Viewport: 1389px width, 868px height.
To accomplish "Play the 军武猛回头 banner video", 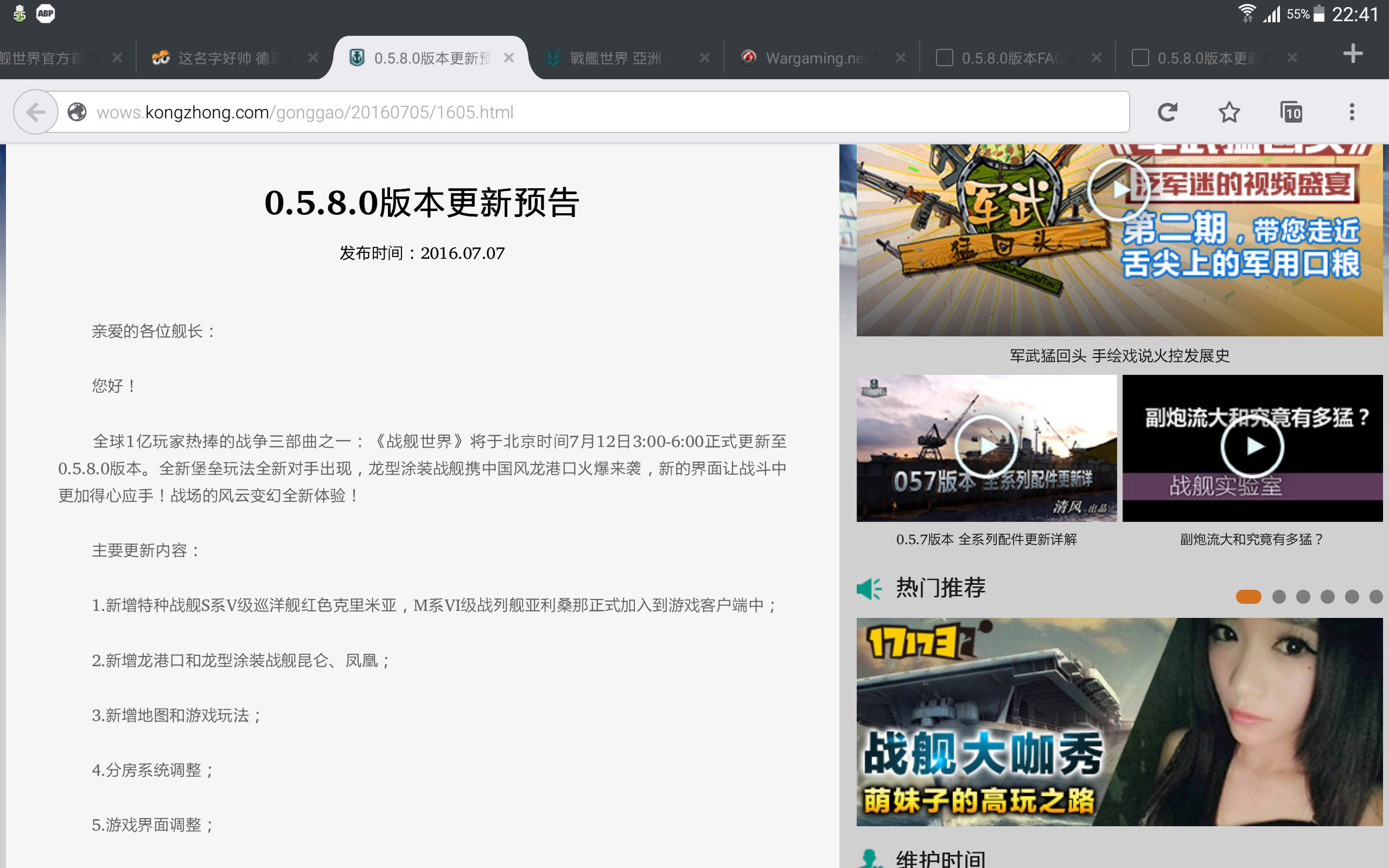I will pos(1118,190).
